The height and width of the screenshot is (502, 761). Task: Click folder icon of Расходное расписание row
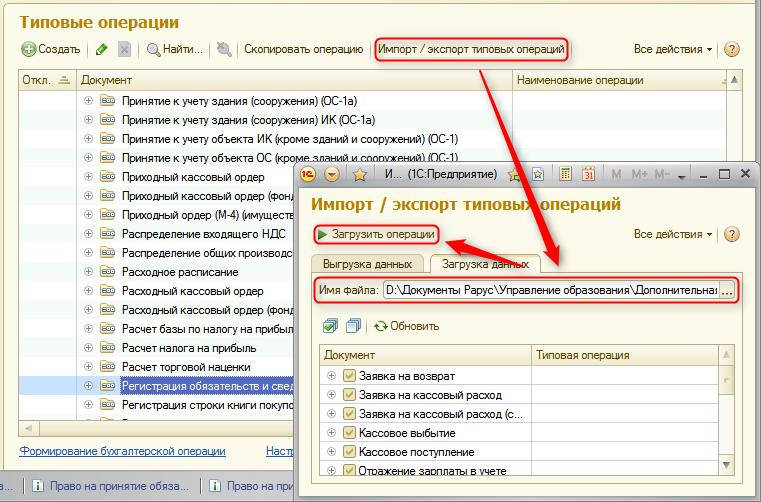[107, 271]
